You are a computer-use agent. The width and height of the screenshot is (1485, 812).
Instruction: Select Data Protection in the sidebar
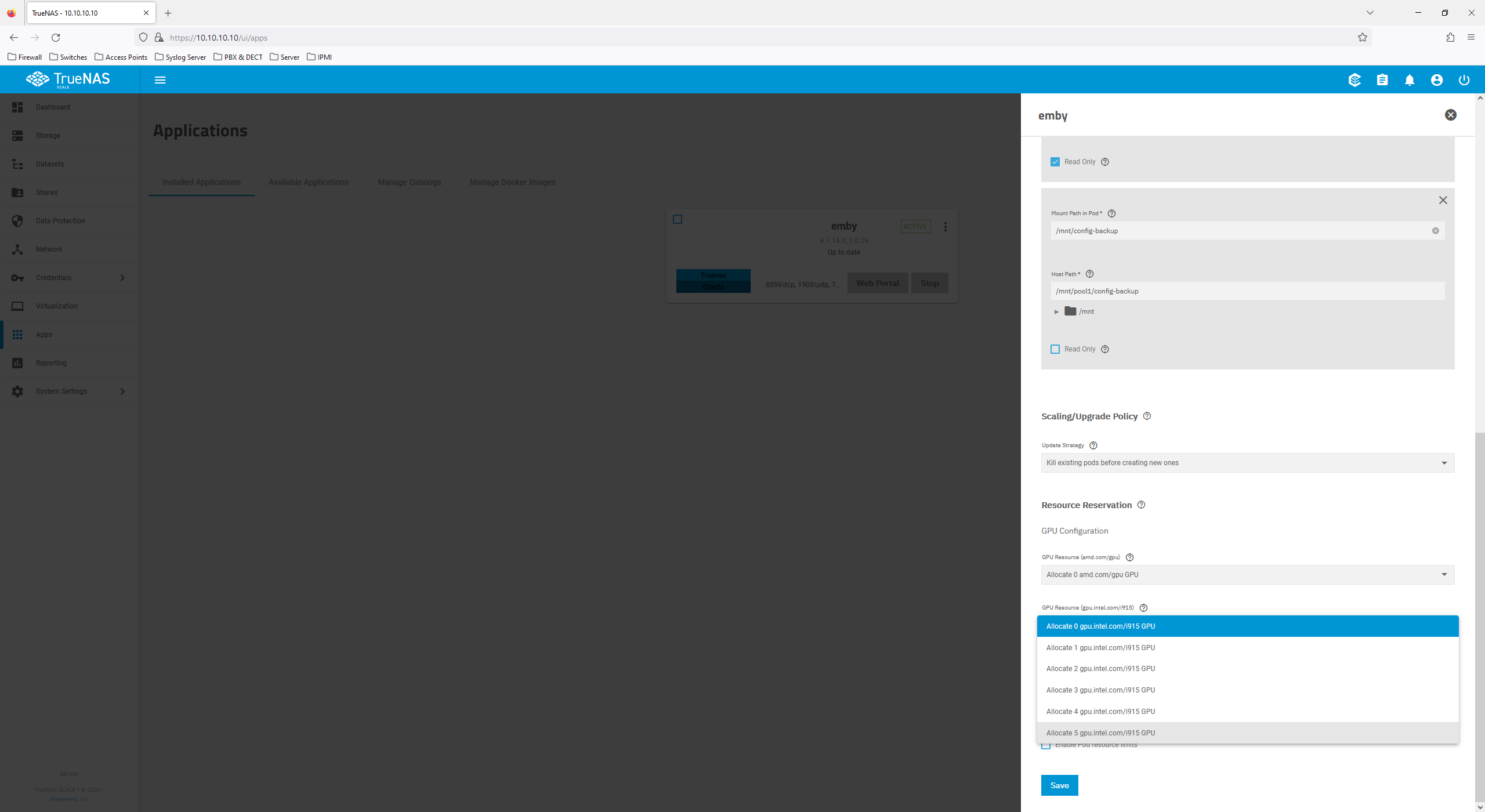(x=60, y=220)
